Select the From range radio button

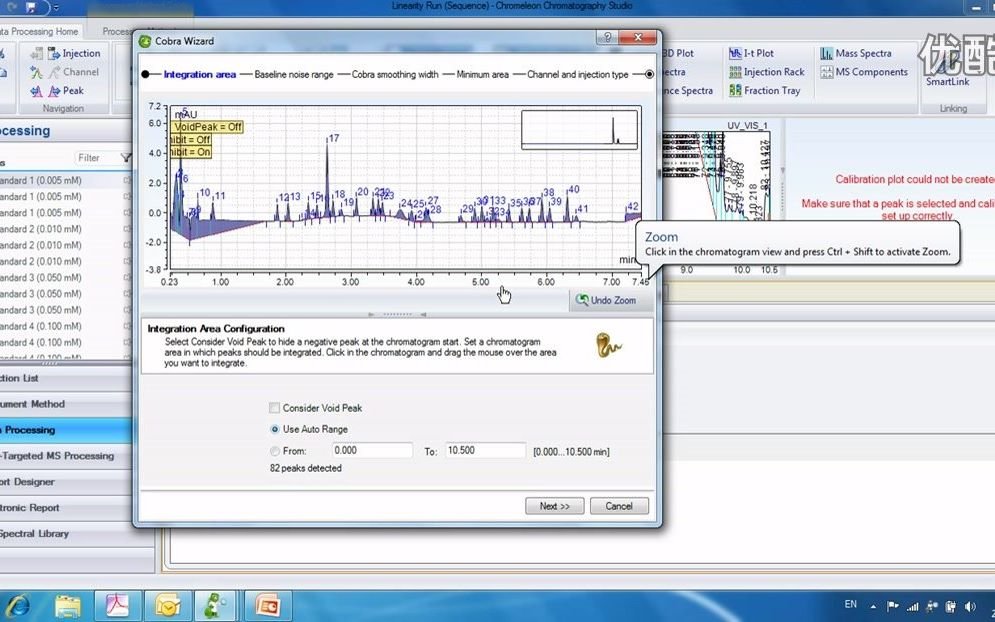[275, 451]
